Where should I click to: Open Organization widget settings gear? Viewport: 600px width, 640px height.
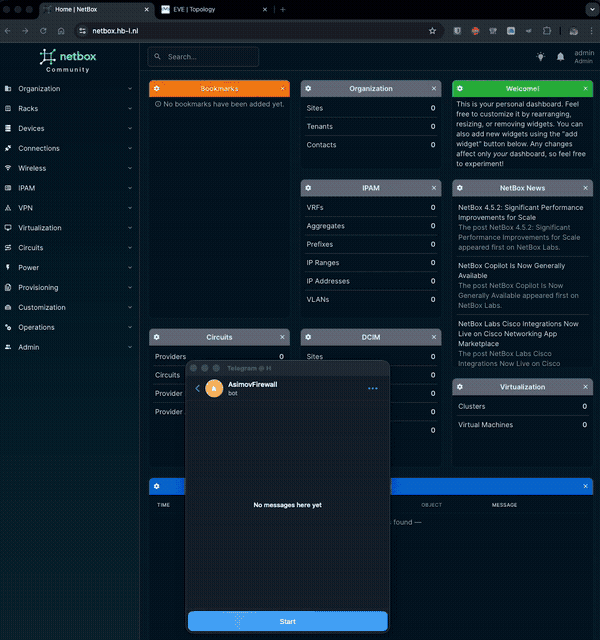pyautogui.click(x=308, y=89)
